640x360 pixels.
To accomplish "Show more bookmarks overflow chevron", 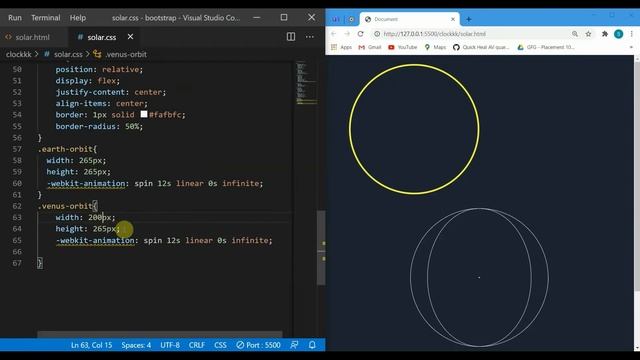I will (631, 47).
